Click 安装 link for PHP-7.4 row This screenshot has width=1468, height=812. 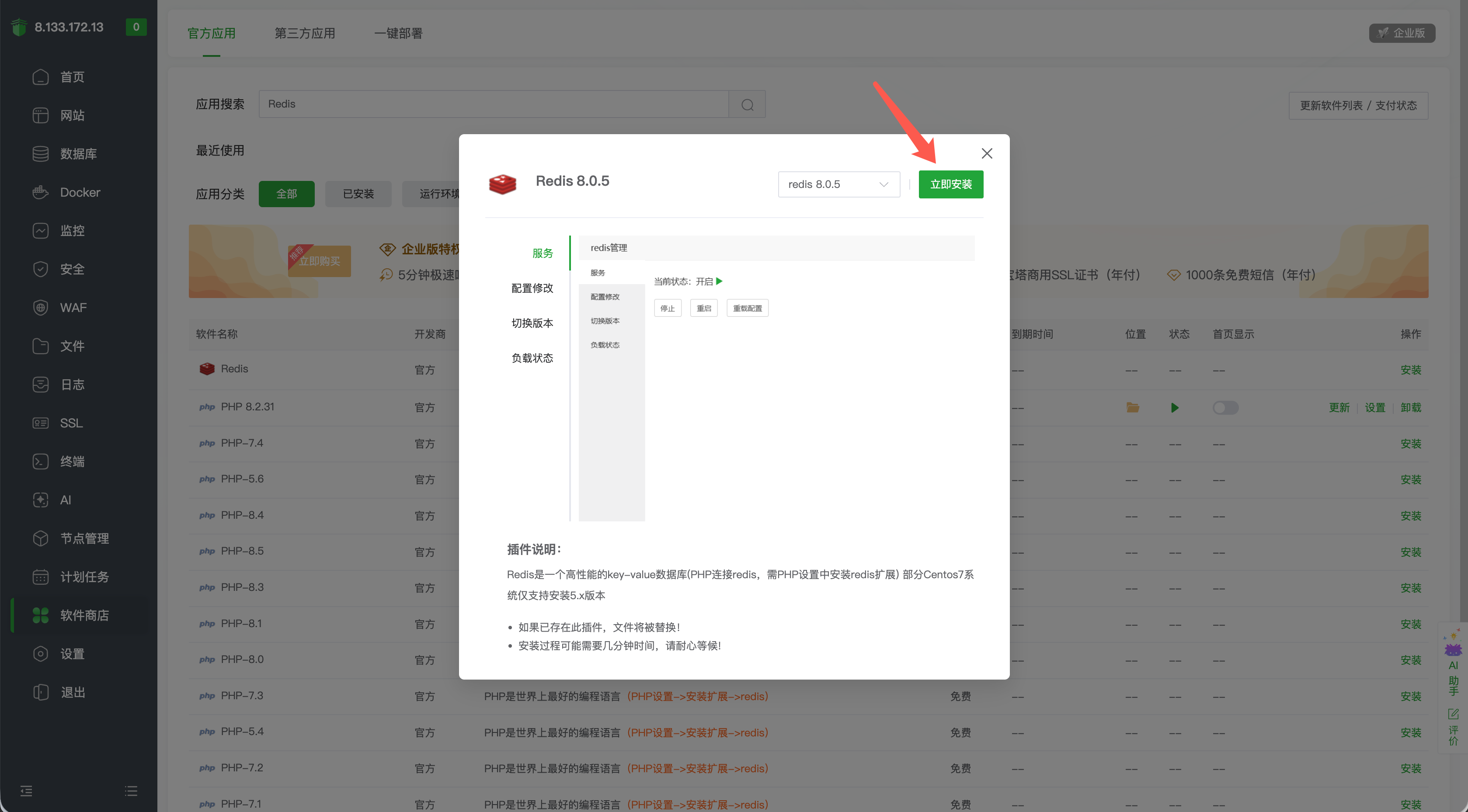[x=1411, y=443]
